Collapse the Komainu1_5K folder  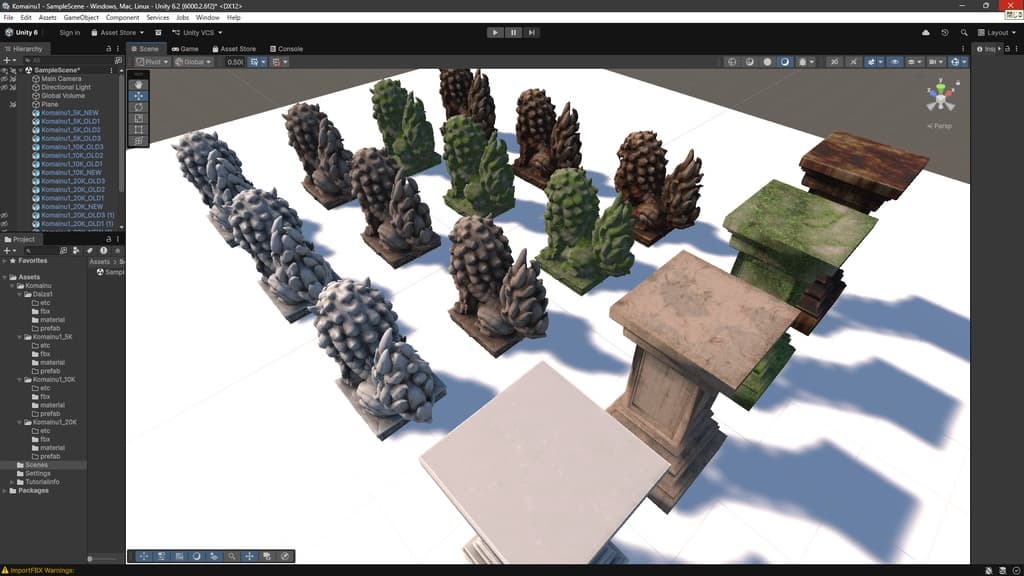pyautogui.click(x=20, y=337)
